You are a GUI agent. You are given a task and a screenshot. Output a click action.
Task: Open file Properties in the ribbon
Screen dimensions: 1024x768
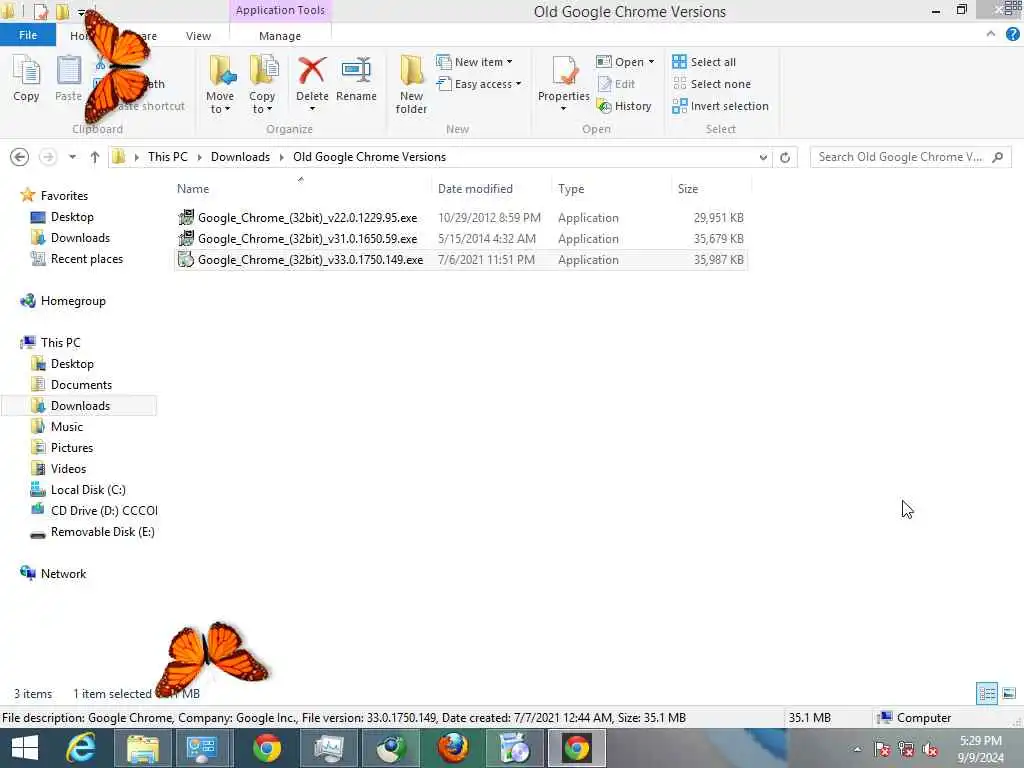(564, 84)
